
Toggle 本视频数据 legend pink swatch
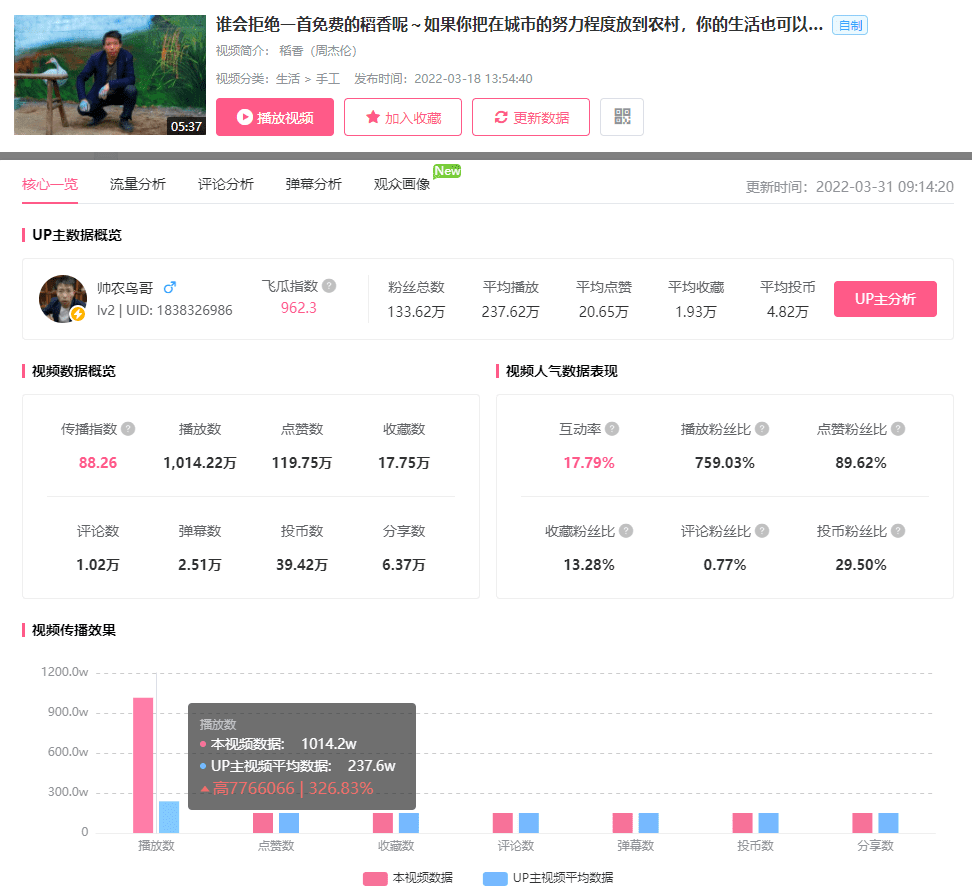375,879
